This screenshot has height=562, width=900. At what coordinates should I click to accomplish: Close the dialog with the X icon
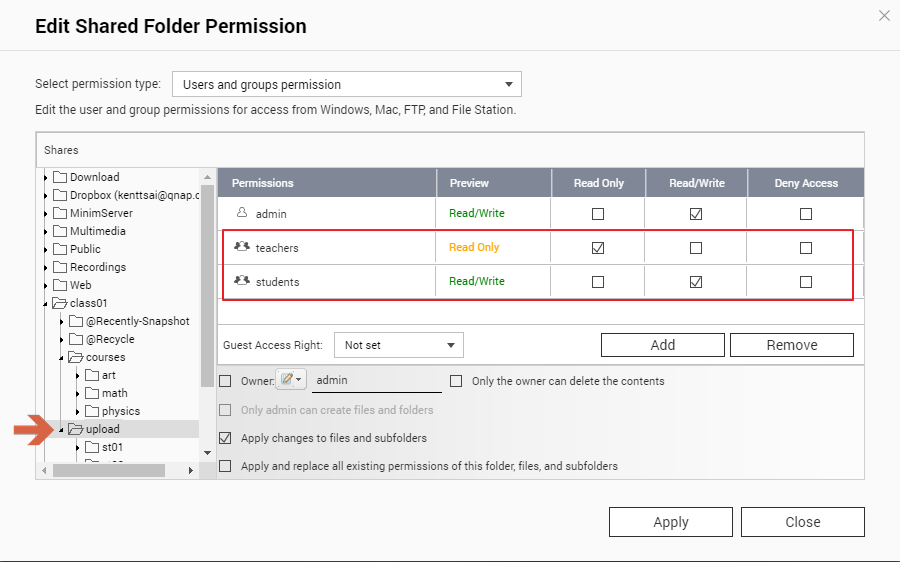[883, 16]
